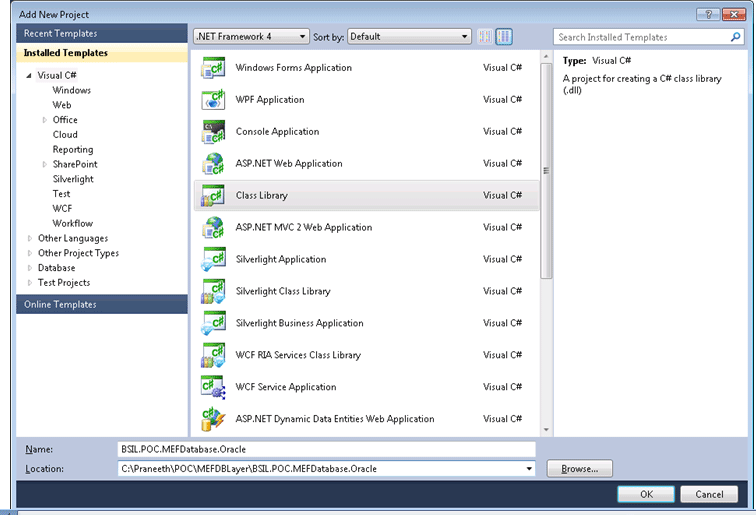Cancel the Add New Project dialog
756x515 pixels.
coord(709,494)
